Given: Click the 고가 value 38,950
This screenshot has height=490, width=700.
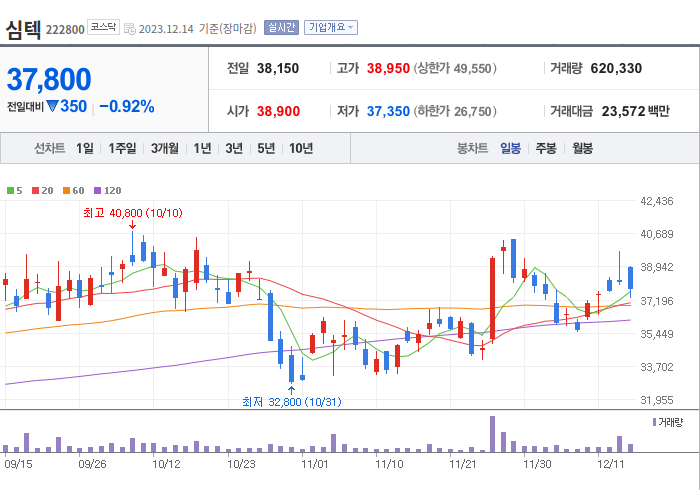Looking at the screenshot, I should 388,68.
